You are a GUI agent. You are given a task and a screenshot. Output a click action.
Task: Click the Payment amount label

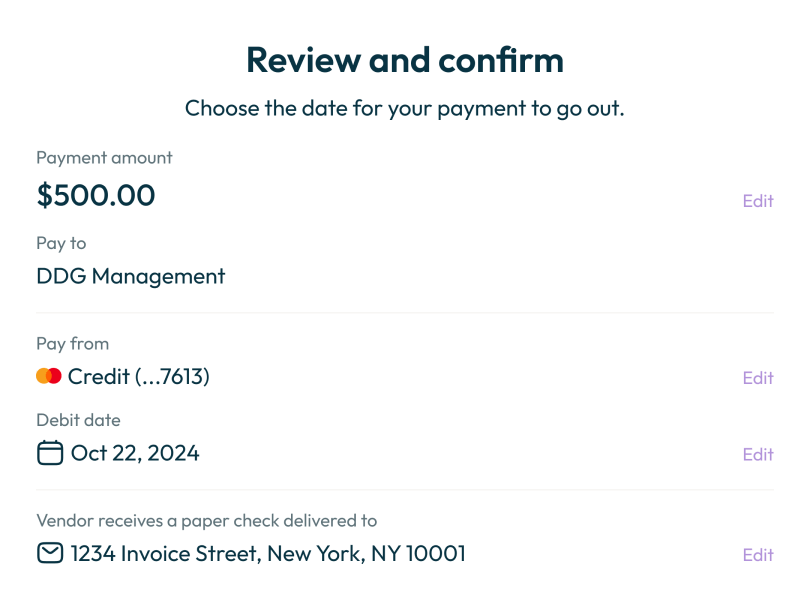pos(104,158)
